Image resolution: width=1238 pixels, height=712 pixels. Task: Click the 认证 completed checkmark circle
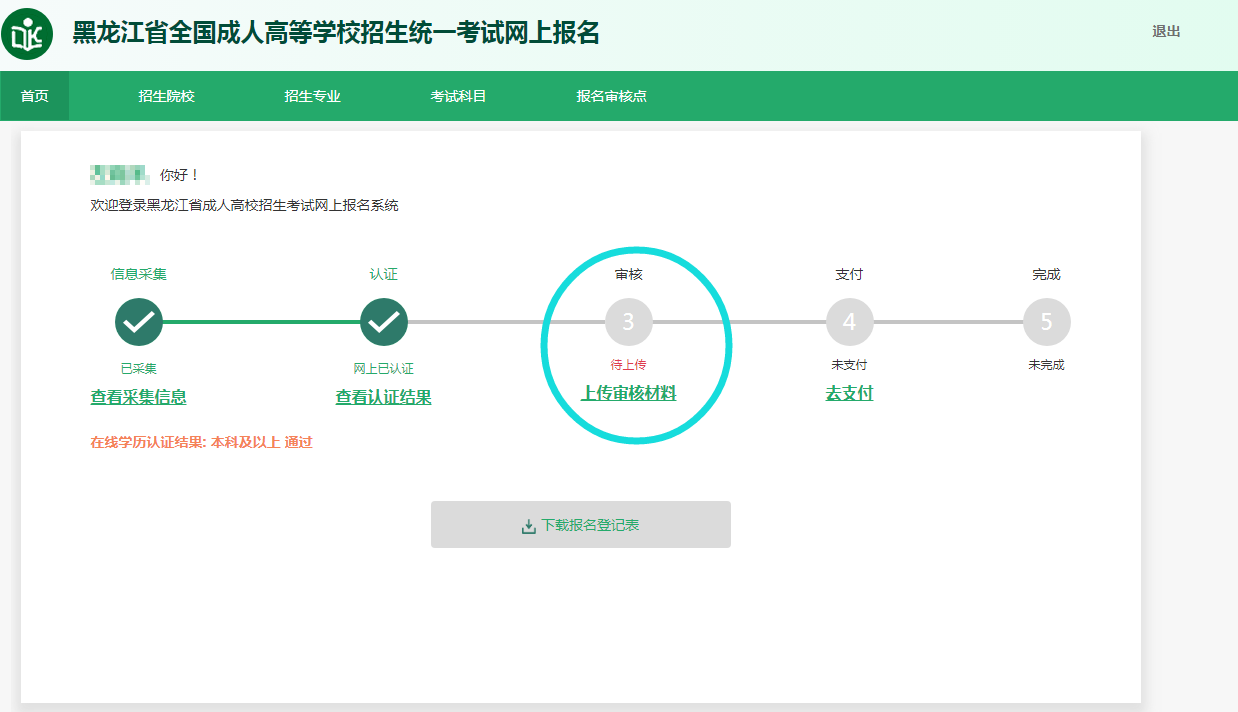[384, 322]
